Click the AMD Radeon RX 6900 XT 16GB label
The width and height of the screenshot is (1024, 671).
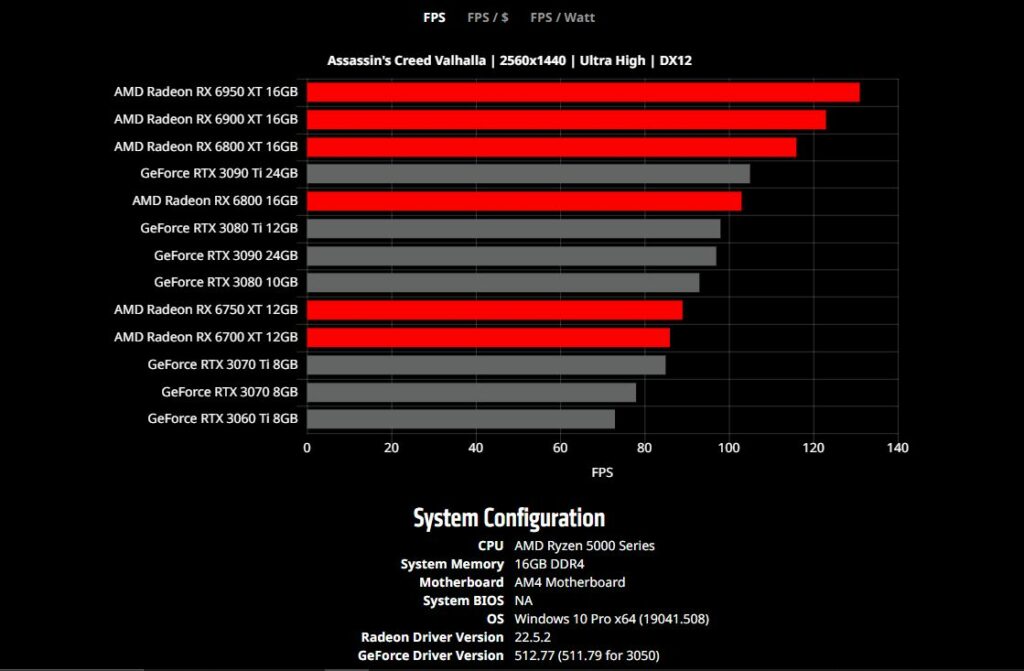click(x=206, y=120)
